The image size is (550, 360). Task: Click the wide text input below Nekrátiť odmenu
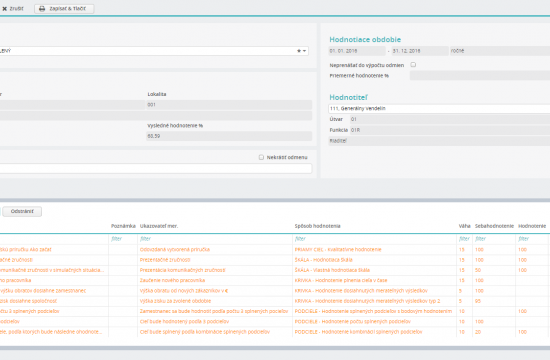(156, 168)
